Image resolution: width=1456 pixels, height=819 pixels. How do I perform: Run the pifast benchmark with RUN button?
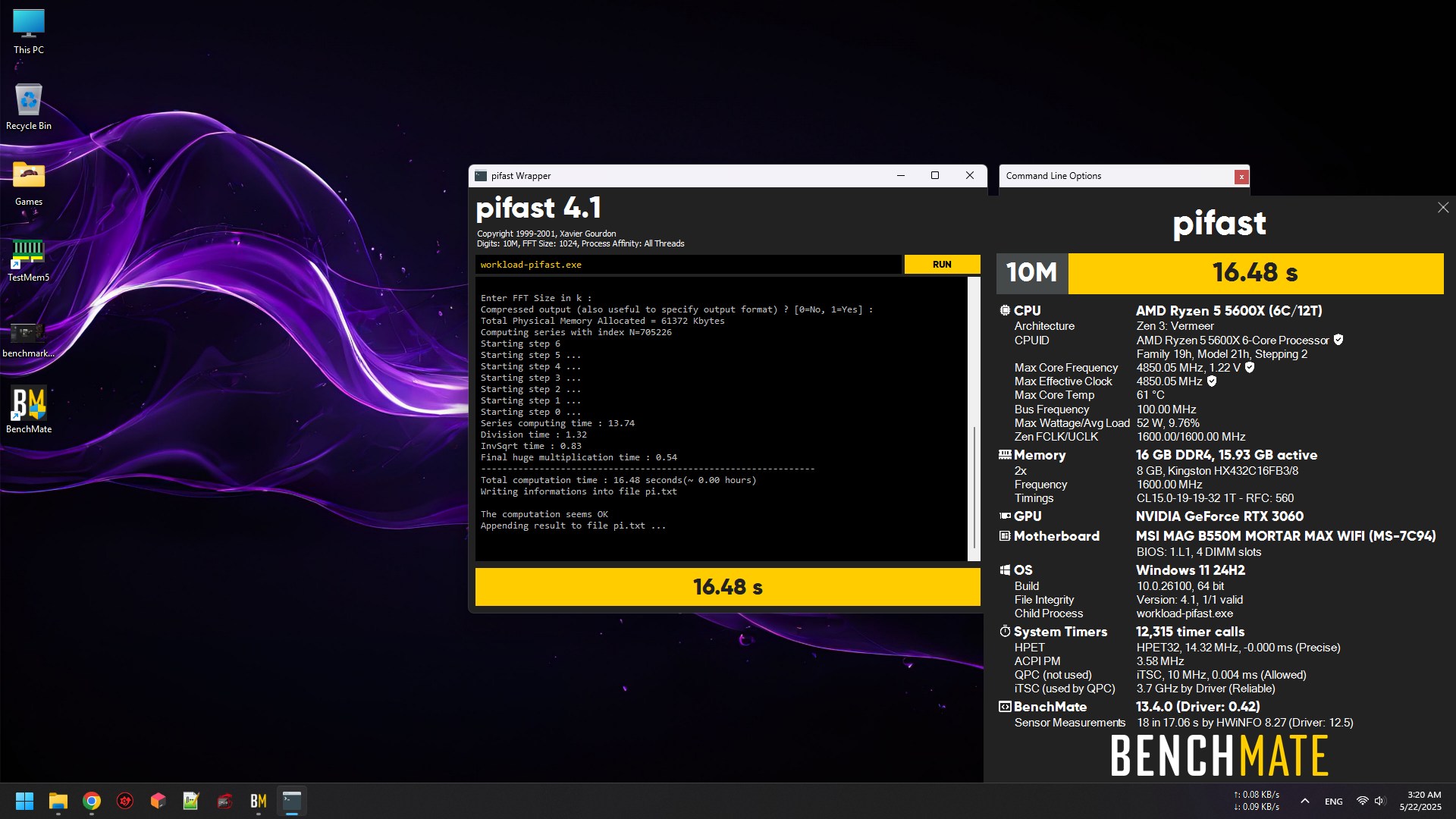942,264
